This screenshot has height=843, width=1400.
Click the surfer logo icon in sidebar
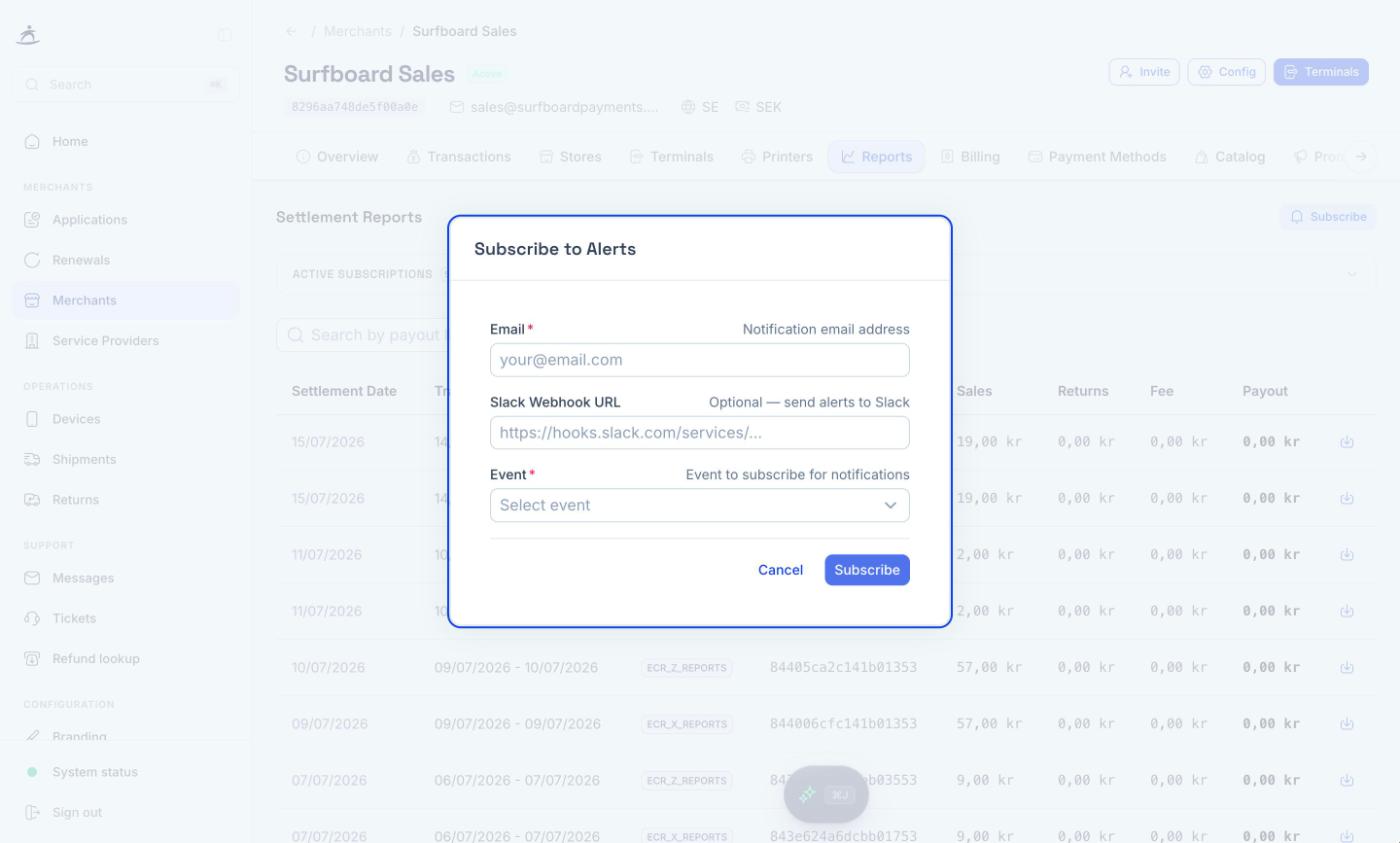(28, 35)
